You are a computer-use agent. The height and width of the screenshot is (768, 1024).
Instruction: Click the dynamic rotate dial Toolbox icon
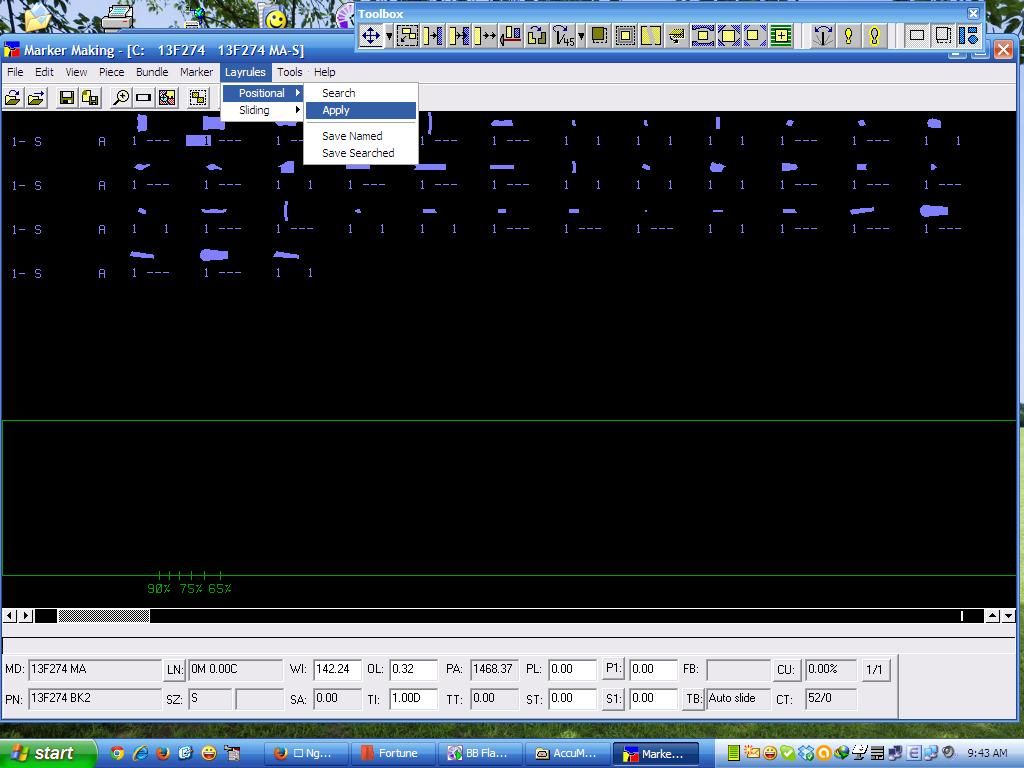point(823,35)
